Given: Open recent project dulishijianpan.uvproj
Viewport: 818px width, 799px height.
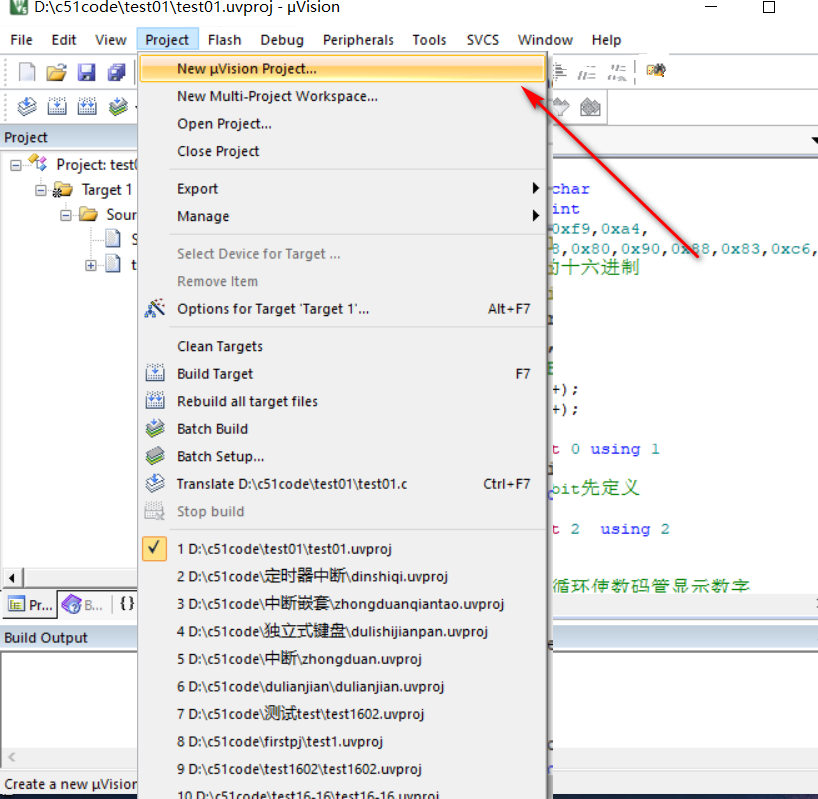Looking at the screenshot, I should 342,632.
